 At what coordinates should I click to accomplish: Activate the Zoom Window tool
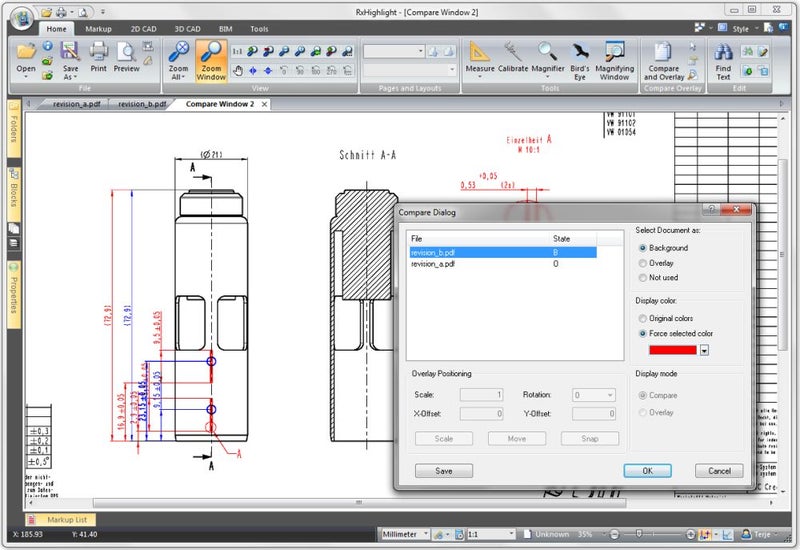(211, 61)
